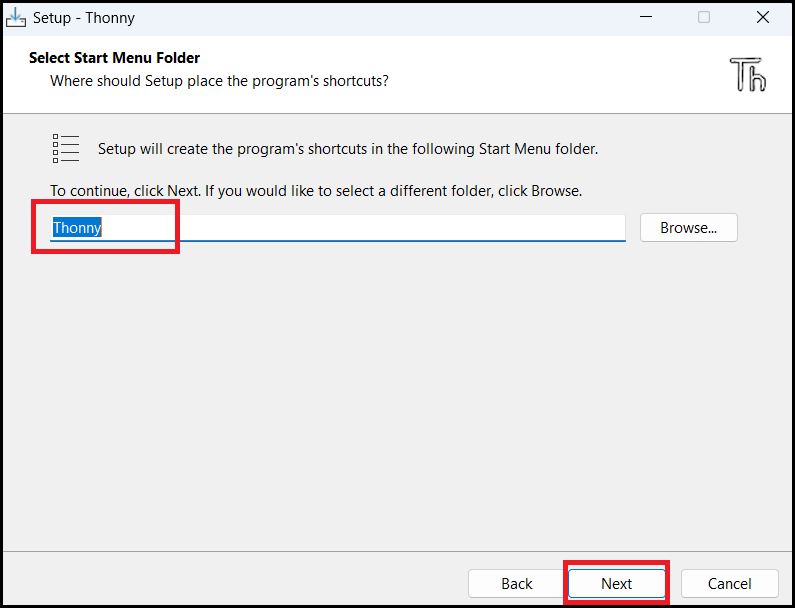Click the white header panel background

pos(558,74)
